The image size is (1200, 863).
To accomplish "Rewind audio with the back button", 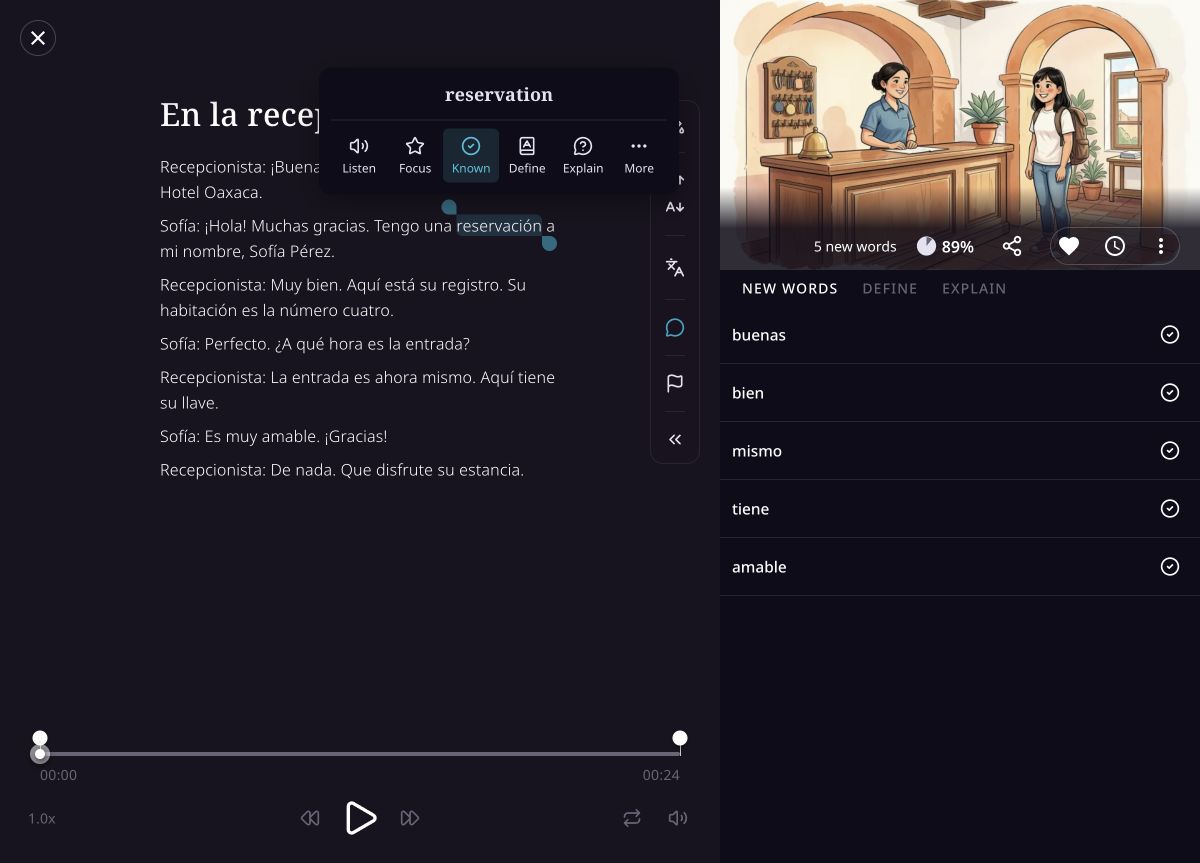I will 310,818.
